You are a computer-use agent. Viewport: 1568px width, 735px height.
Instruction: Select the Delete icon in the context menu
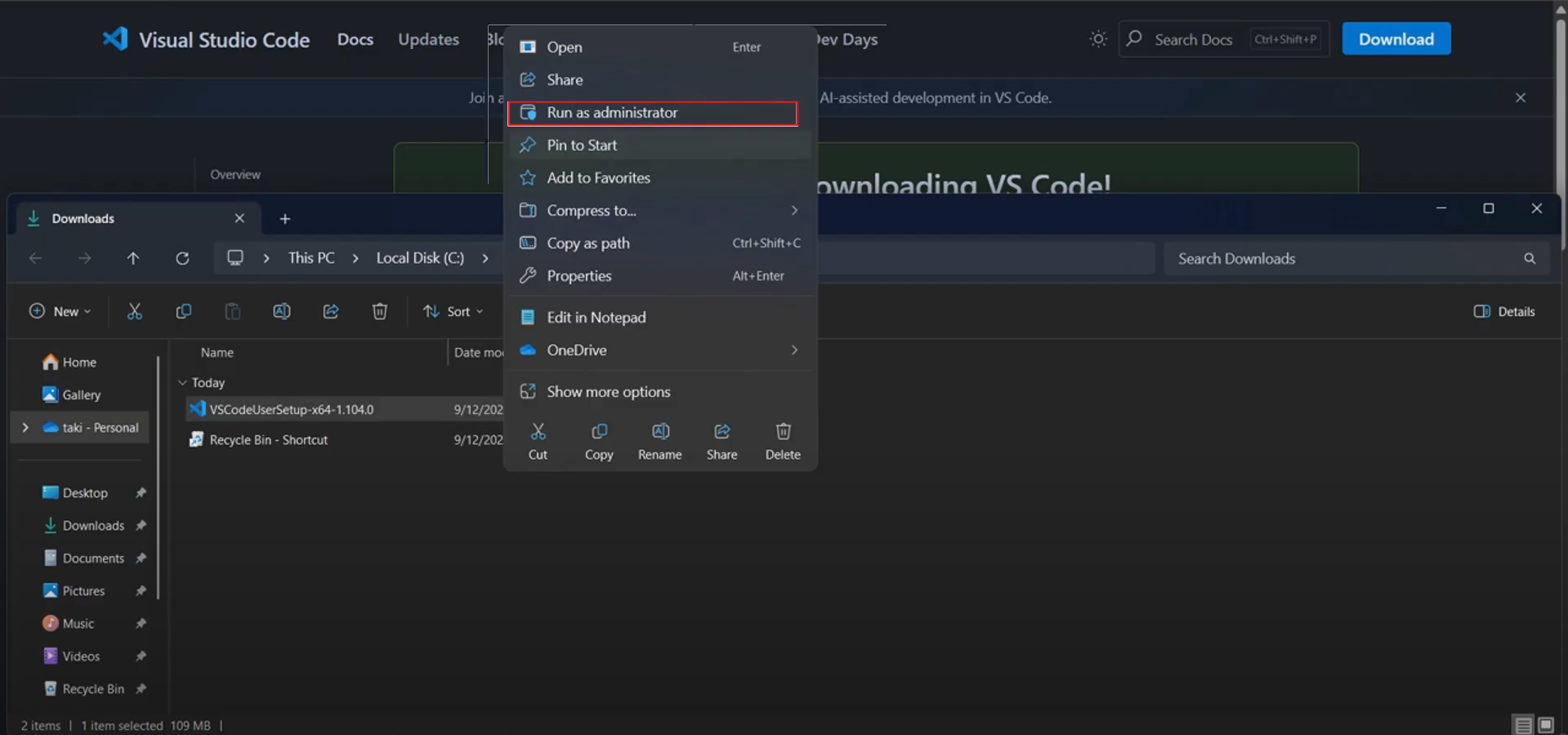pos(783,440)
